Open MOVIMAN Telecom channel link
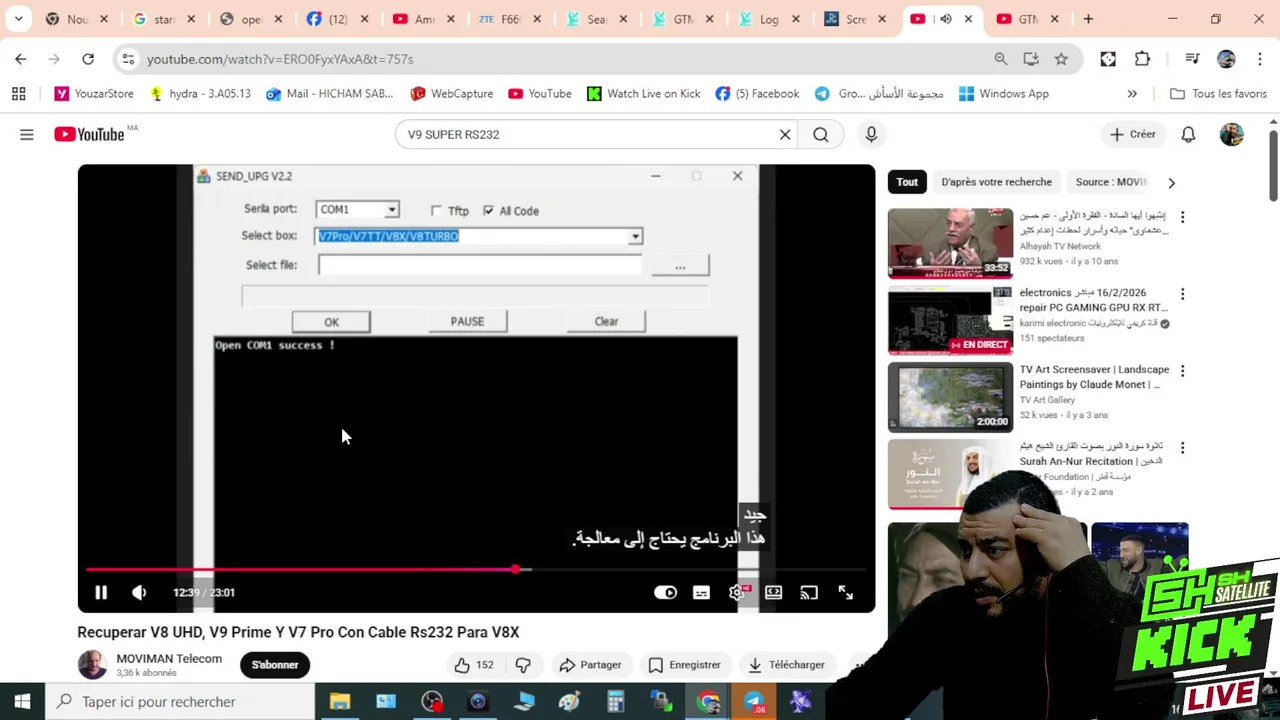The height and width of the screenshot is (720, 1280). coord(169,659)
